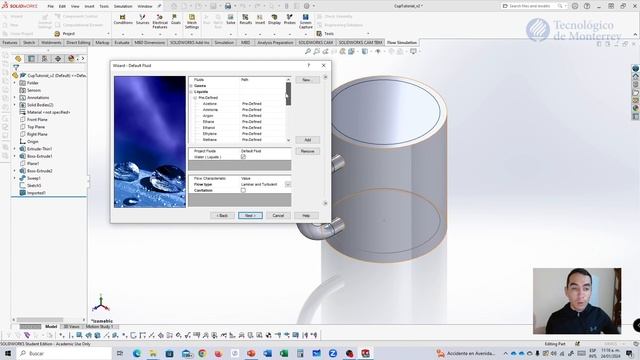Open Google Chrome from the taskbar
This screenshot has width=640, height=360.
202,353
